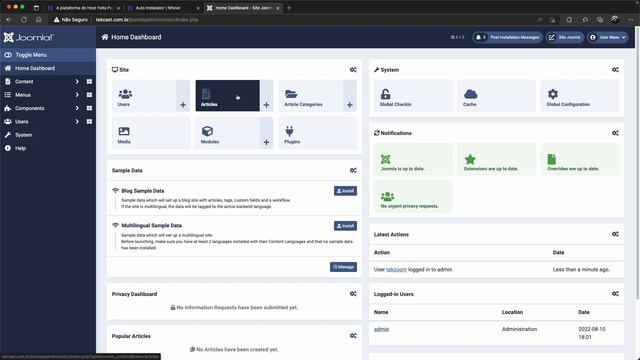Open Global Configuration tile
The width and height of the screenshot is (640, 360).
point(580,96)
